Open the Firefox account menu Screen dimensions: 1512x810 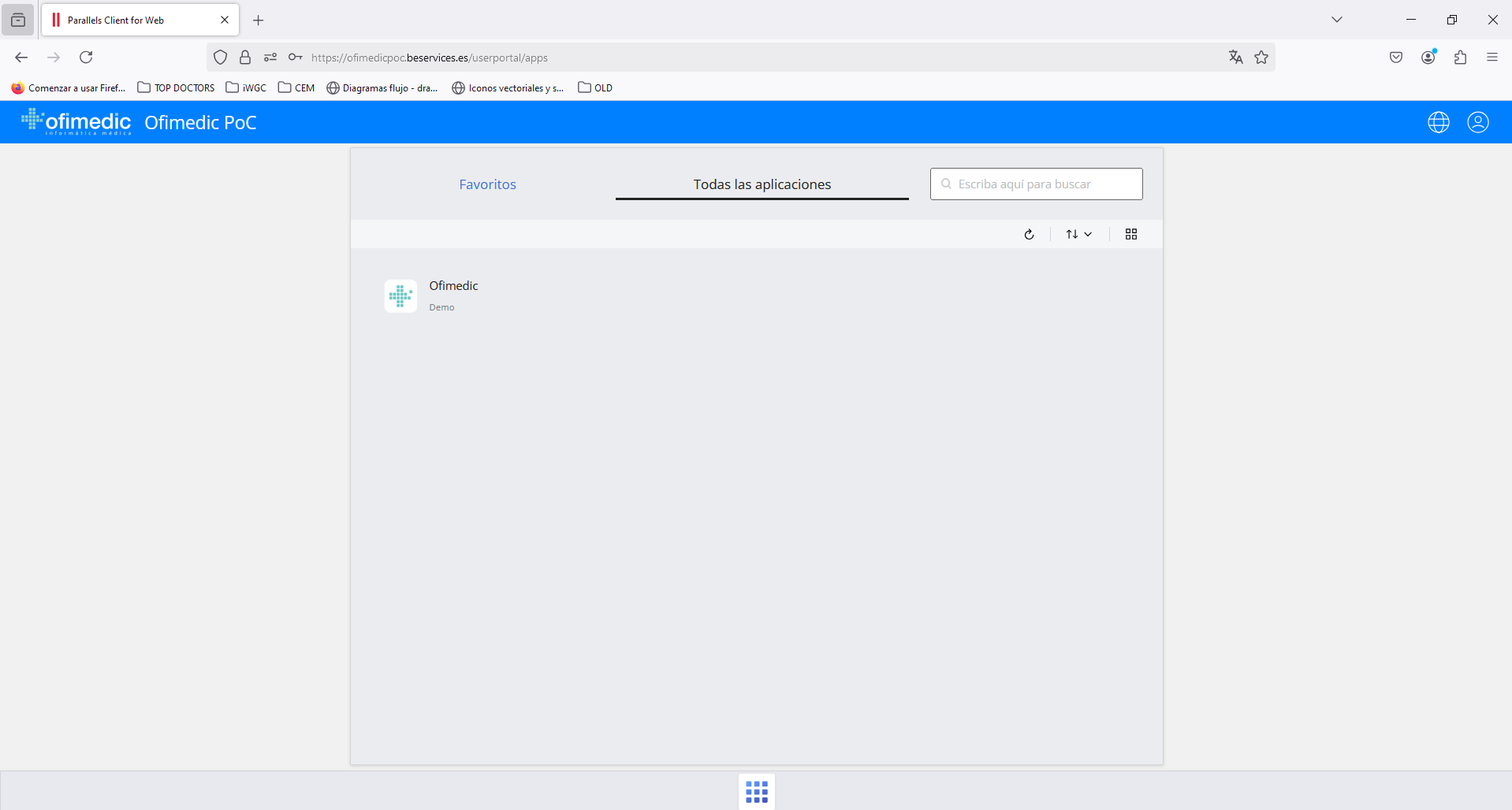pos(1428,58)
